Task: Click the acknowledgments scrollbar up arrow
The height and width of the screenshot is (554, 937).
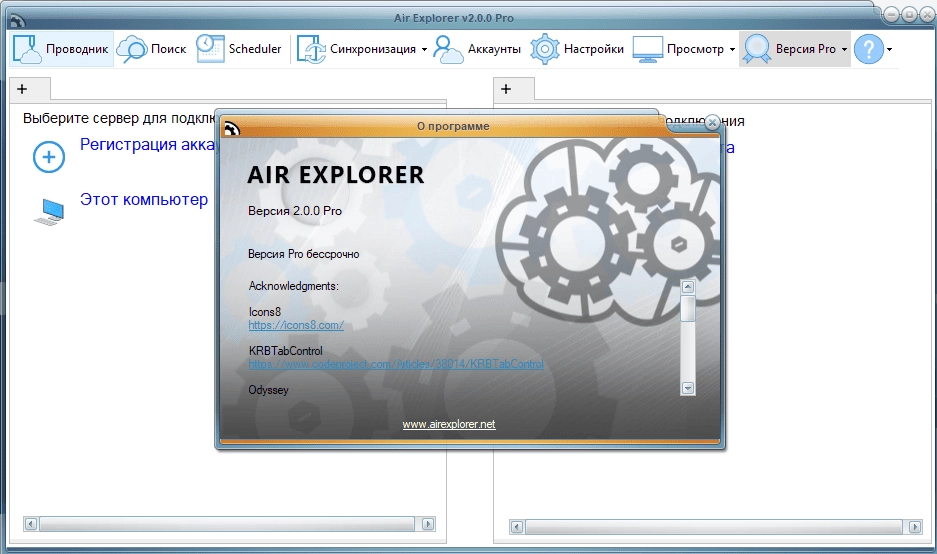Action: pos(688,287)
